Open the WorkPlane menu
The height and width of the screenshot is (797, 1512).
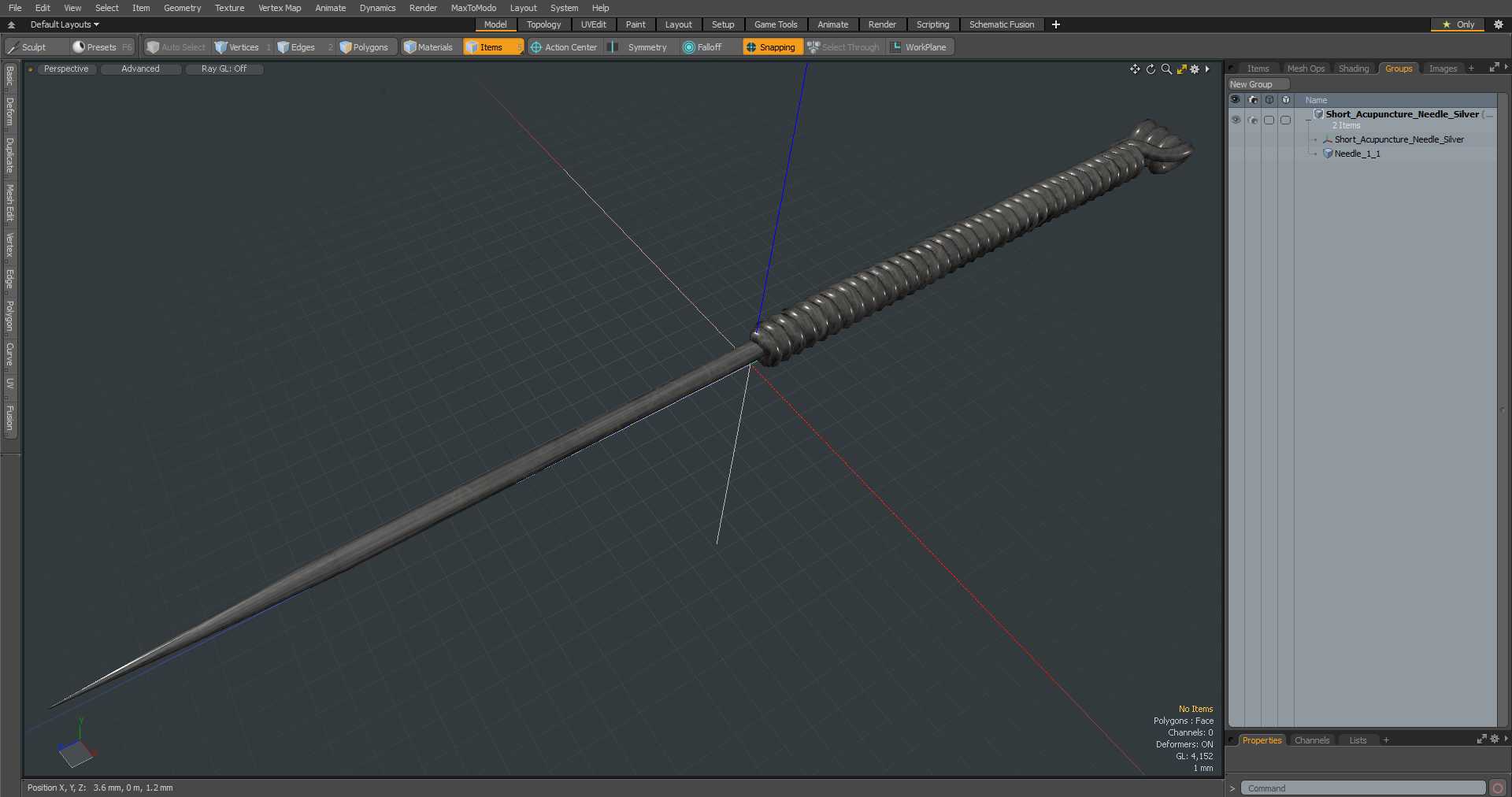click(920, 47)
